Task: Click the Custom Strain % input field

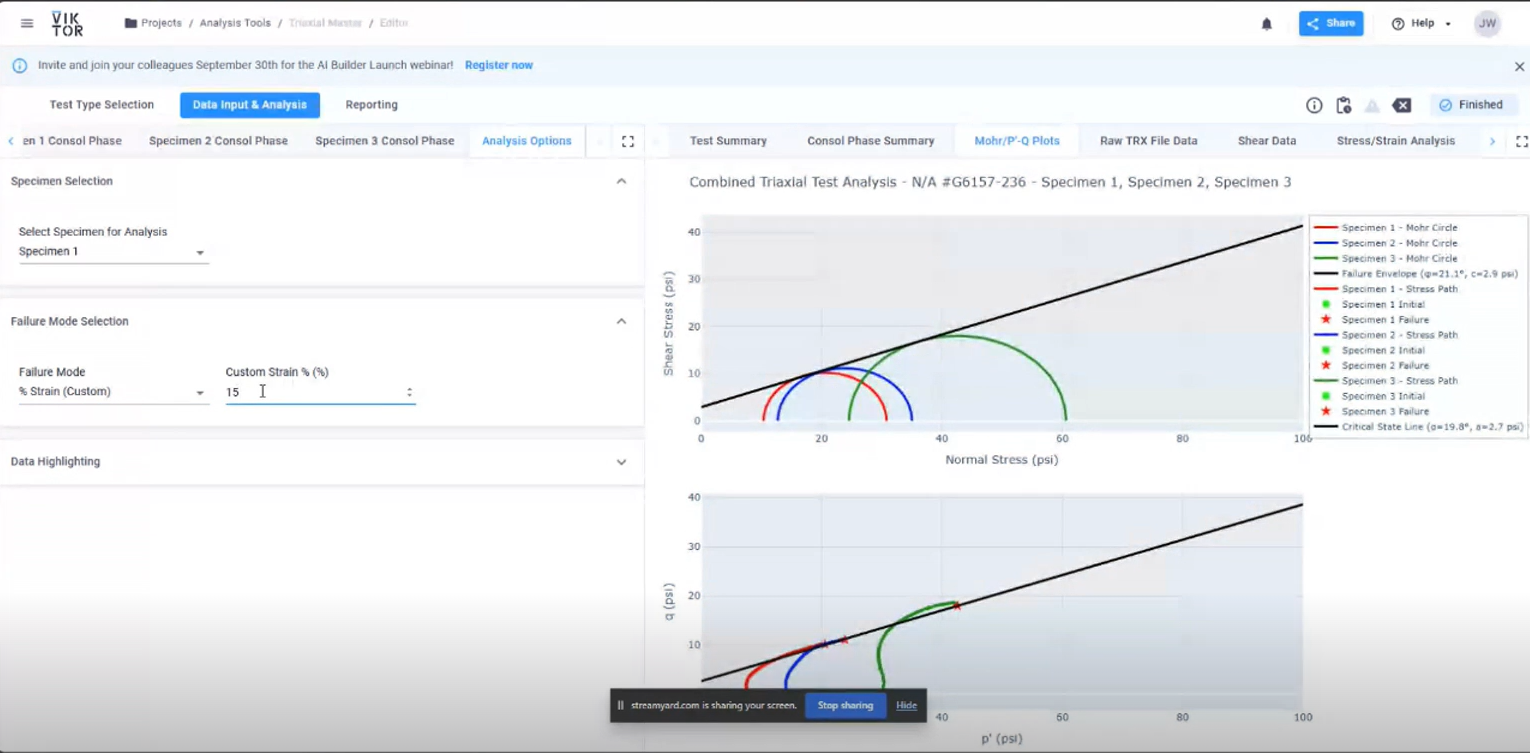Action: (312, 392)
